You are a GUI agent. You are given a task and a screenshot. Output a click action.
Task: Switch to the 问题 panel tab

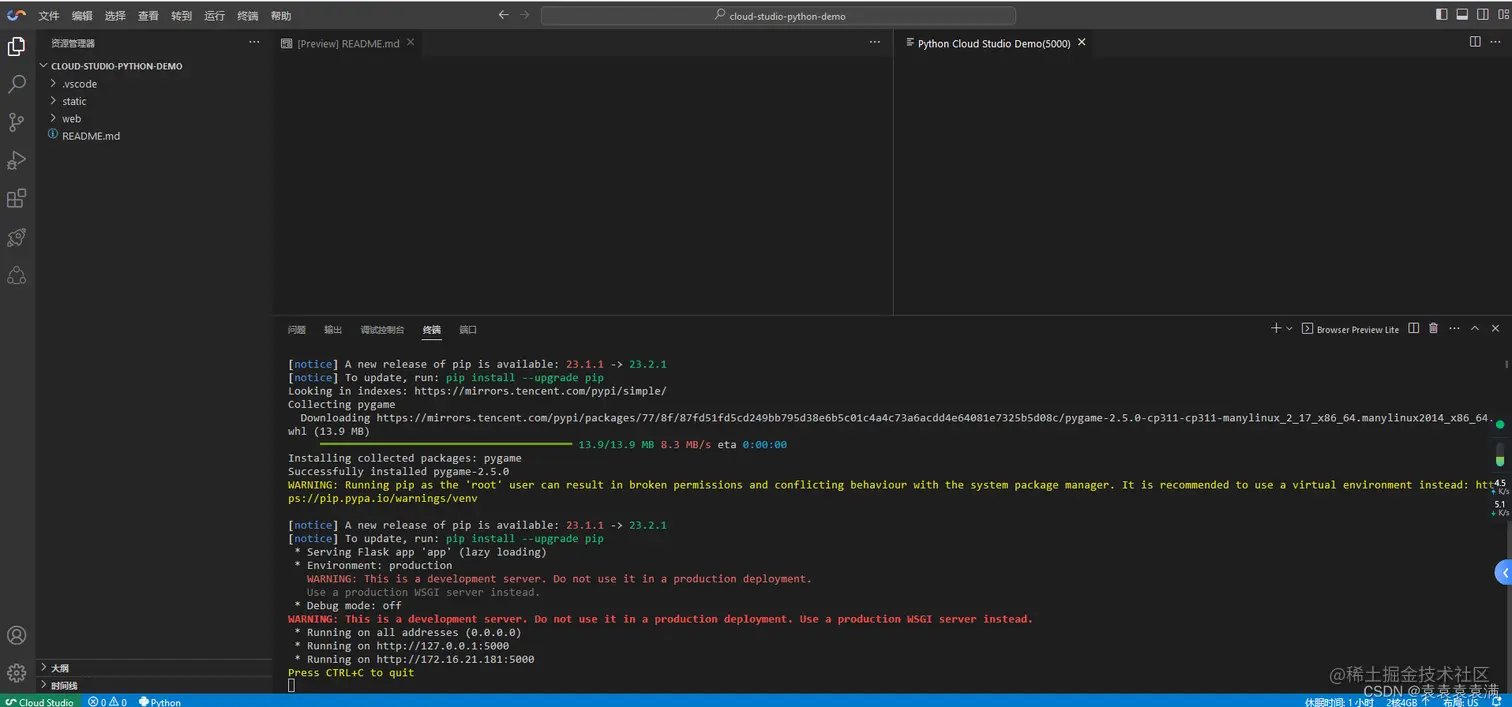[x=297, y=330]
